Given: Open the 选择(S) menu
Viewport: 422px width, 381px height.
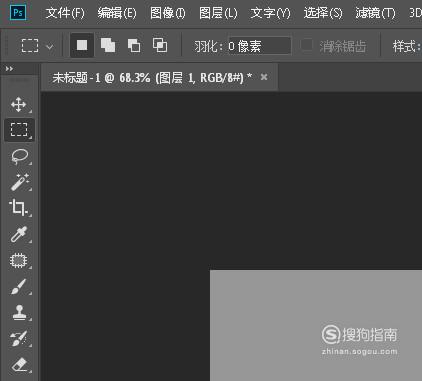Looking at the screenshot, I should [323, 13].
